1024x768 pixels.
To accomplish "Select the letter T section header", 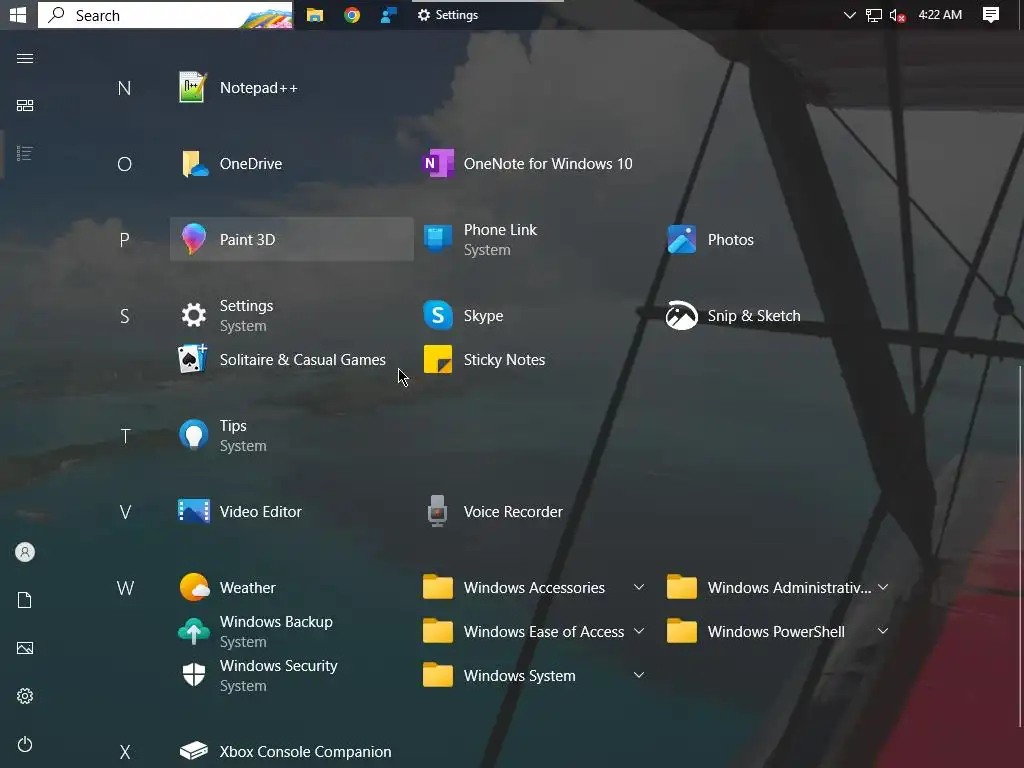I will [x=125, y=436].
